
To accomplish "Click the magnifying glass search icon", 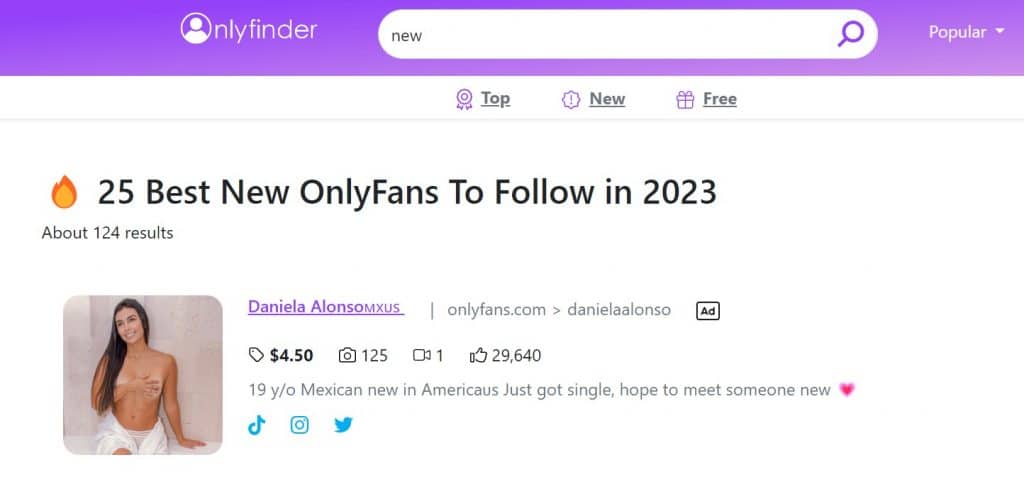I will pyautogui.click(x=850, y=33).
